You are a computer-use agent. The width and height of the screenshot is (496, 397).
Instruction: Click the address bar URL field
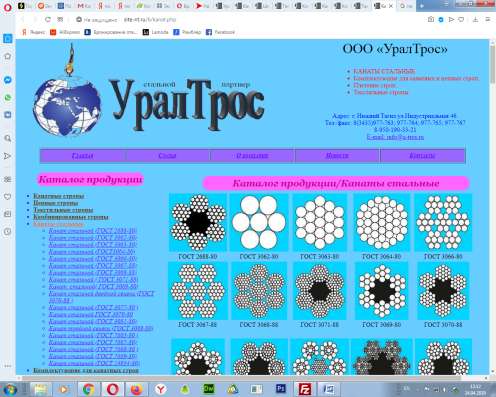tap(150, 20)
